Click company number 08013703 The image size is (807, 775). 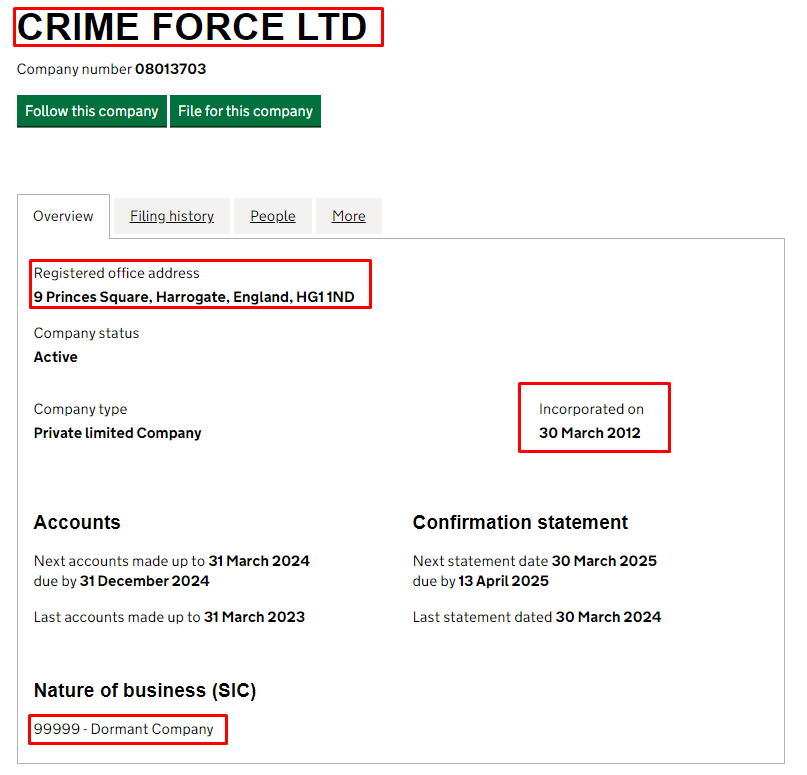170,70
